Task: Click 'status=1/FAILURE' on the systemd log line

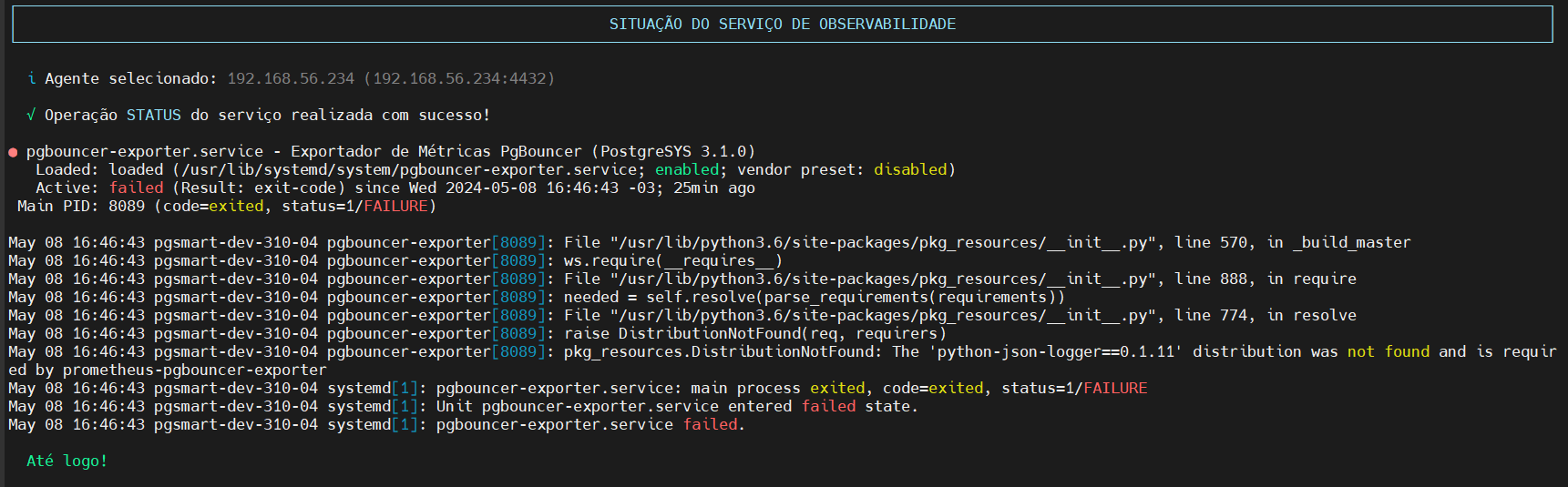Action: pos(1074,388)
